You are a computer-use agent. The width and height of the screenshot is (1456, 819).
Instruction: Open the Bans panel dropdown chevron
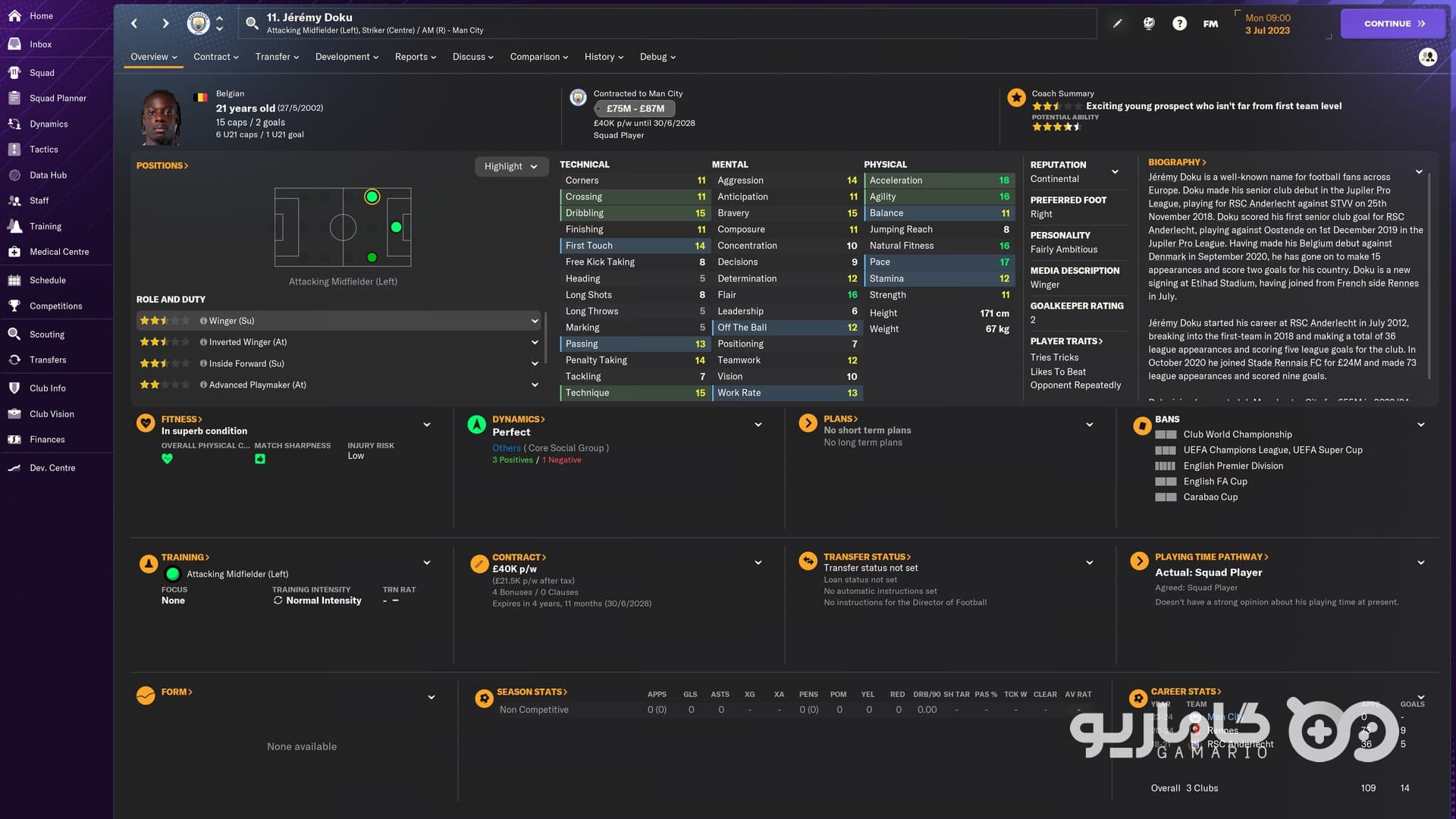coord(1421,425)
